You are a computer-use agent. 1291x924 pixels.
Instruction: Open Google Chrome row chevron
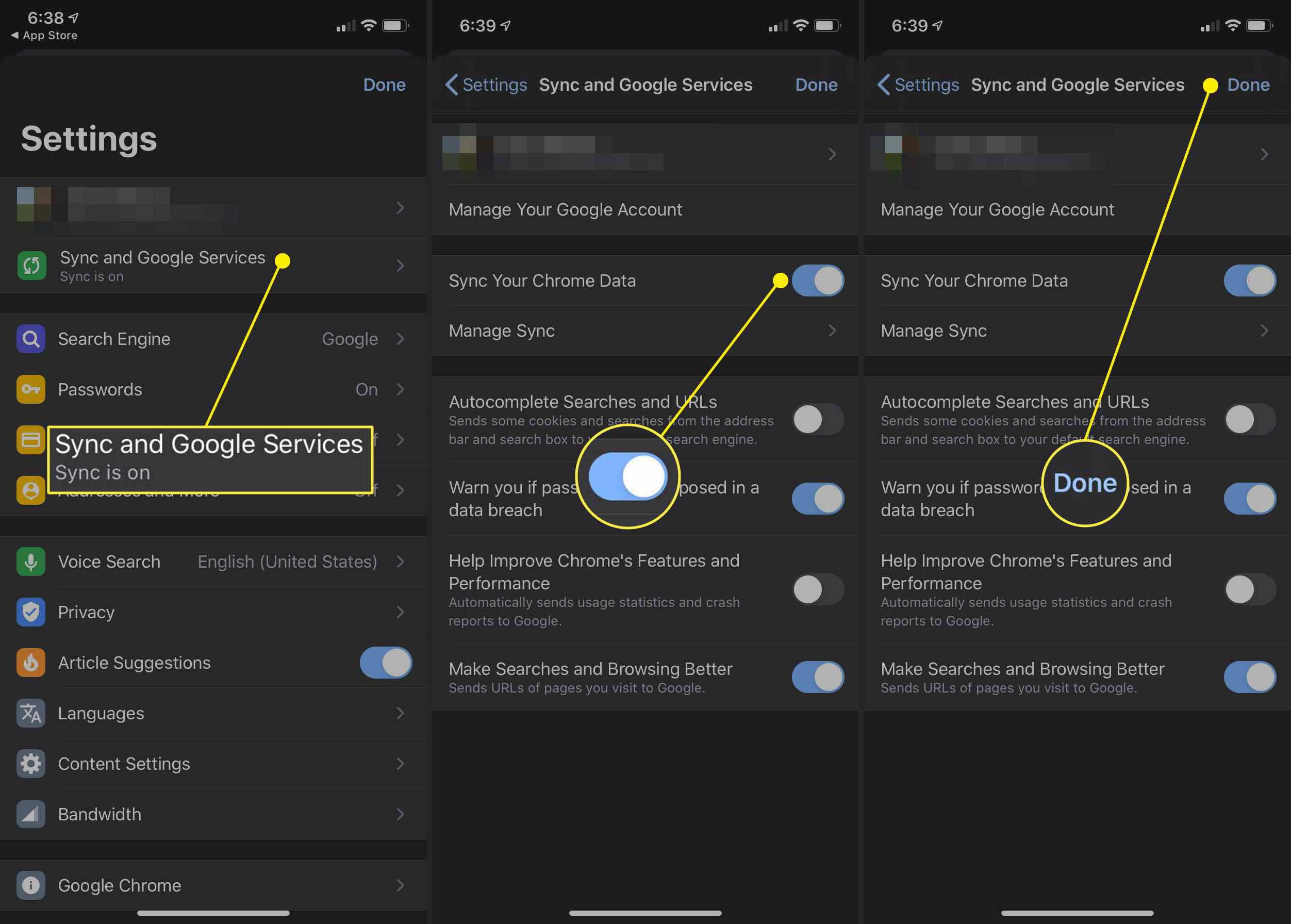pyautogui.click(x=401, y=885)
